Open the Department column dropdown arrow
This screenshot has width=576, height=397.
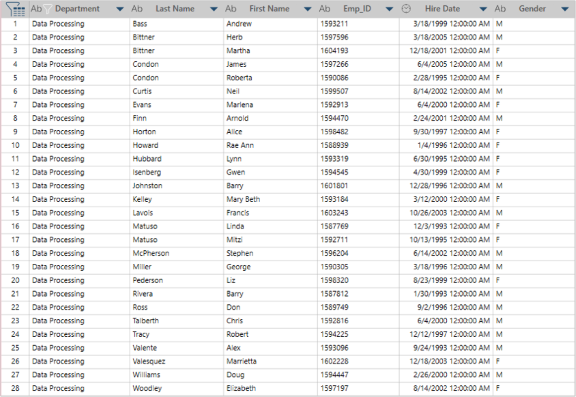pos(120,9)
